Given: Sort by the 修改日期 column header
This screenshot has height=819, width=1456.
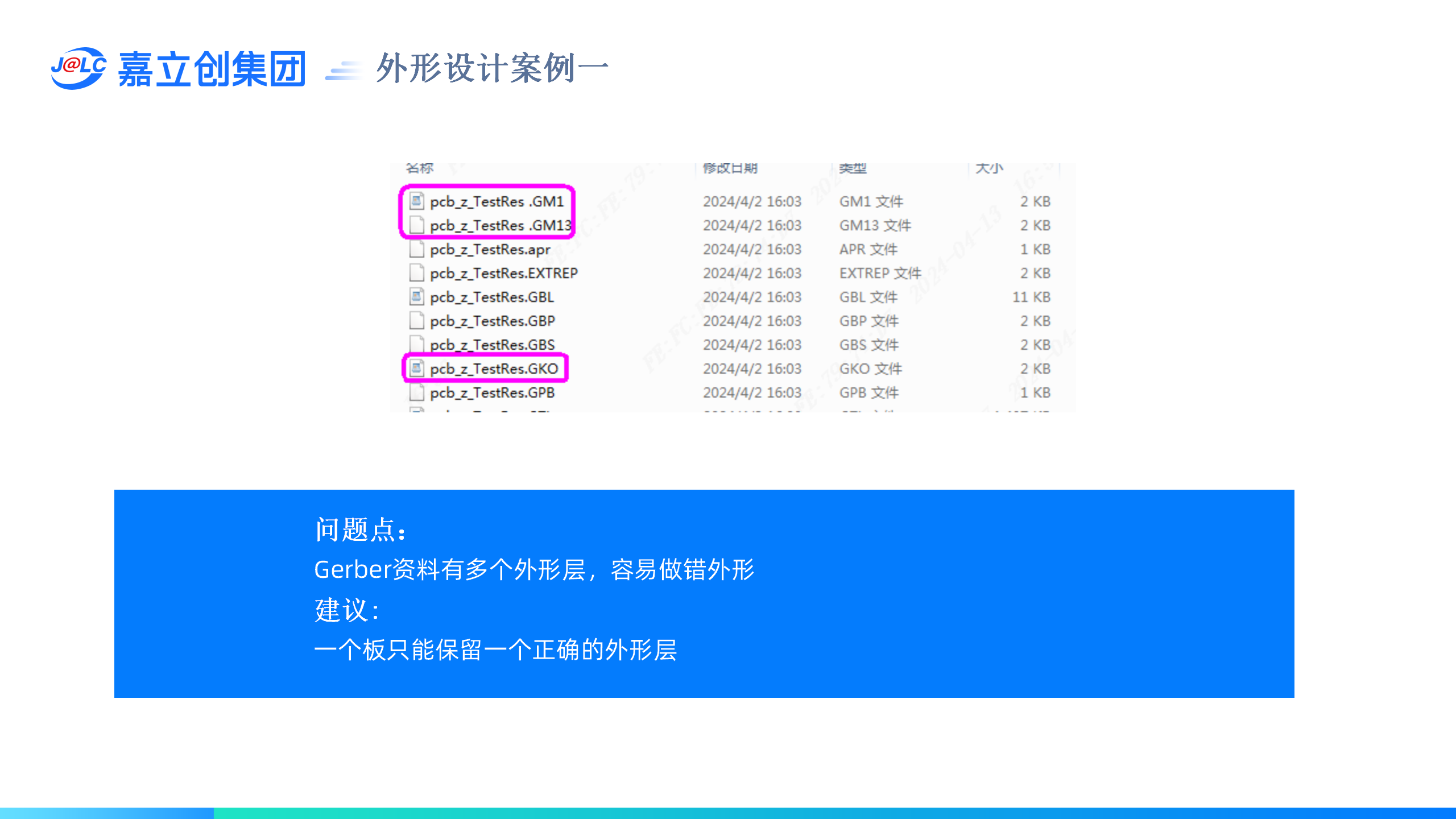Looking at the screenshot, I should (x=730, y=168).
